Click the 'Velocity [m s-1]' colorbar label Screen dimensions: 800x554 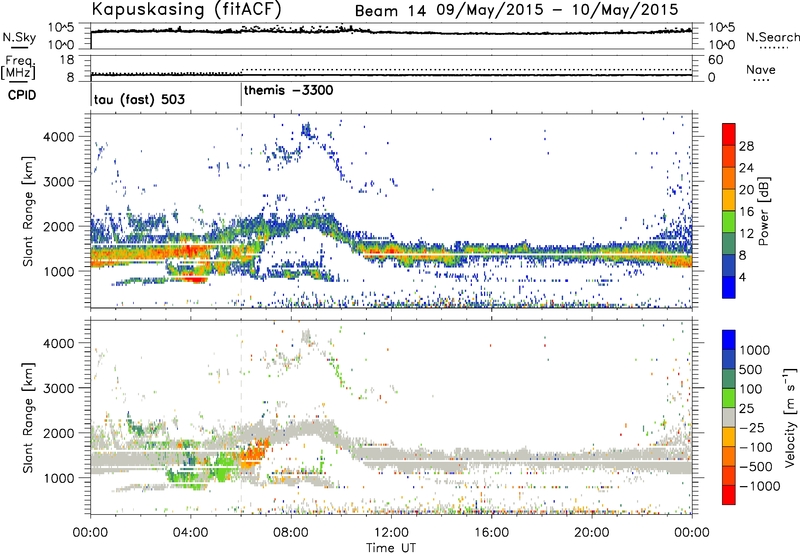pos(790,417)
